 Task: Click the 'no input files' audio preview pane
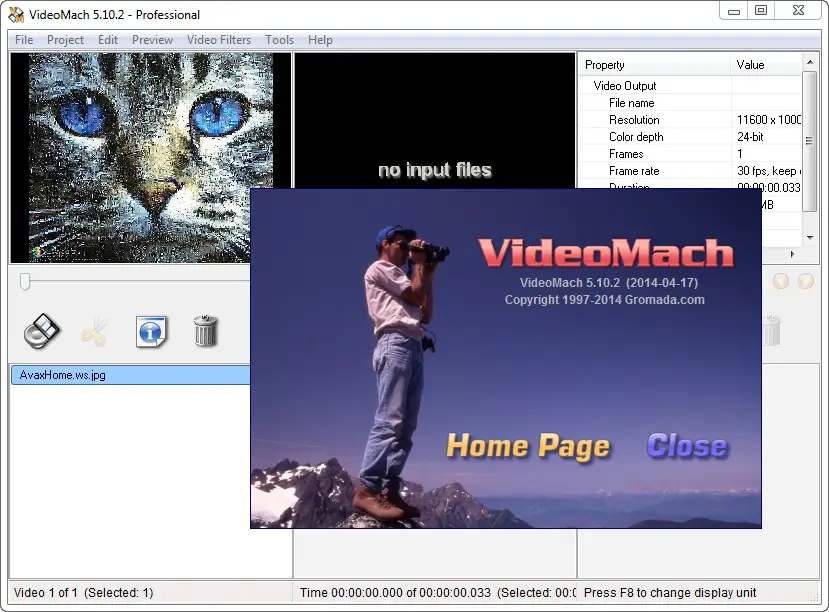pos(434,120)
